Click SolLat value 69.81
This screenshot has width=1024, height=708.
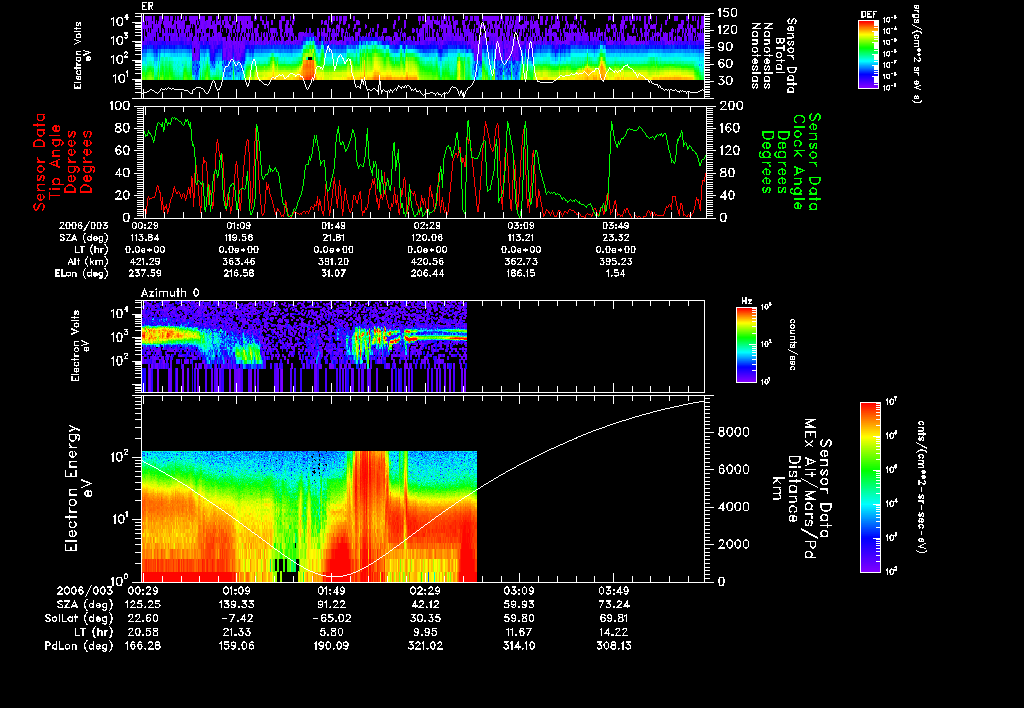614,618
